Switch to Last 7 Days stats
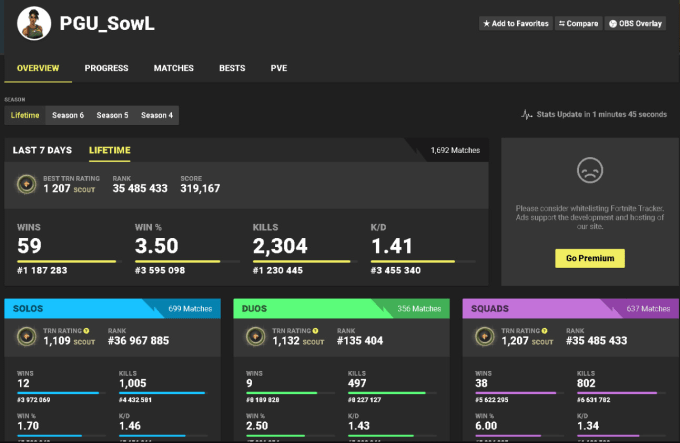The height and width of the screenshot is (443, 680). [42, 150]
